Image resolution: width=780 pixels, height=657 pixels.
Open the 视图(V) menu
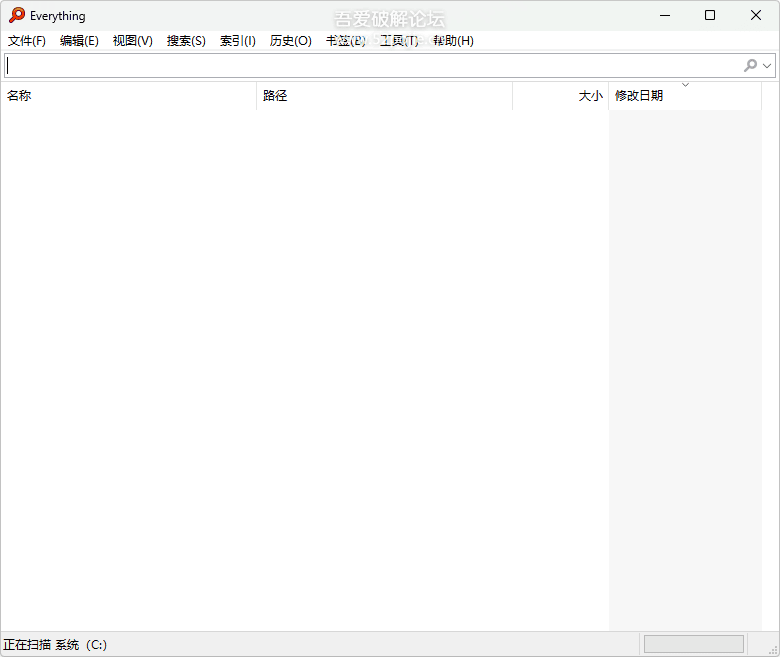pos(132,41)
